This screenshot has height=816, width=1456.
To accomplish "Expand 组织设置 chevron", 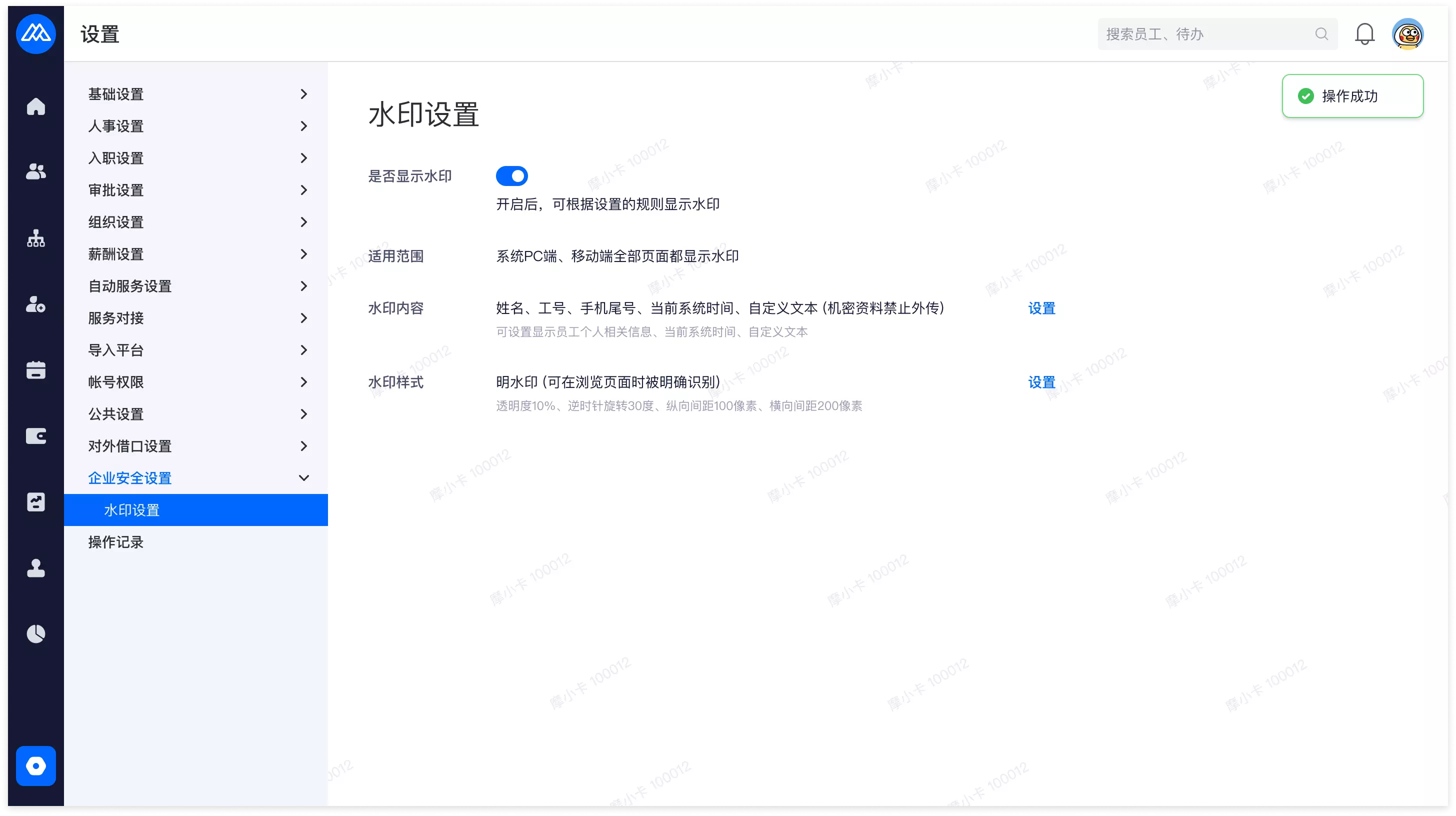I will 303,222.
